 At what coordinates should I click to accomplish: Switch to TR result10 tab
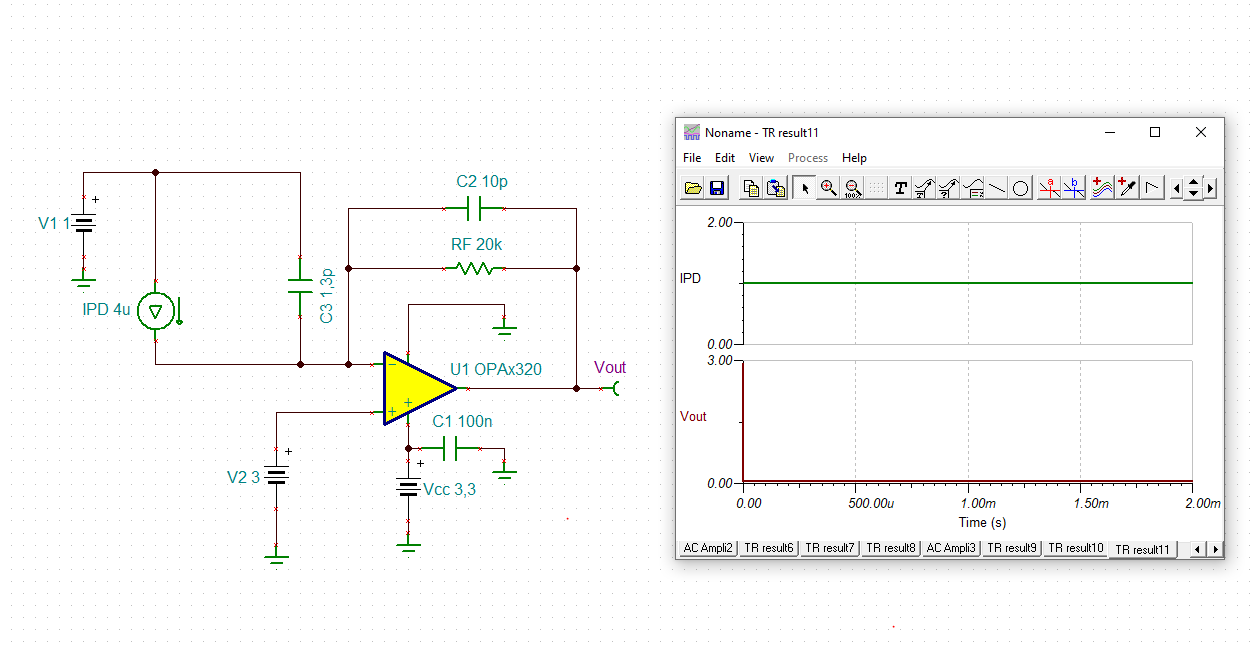point(1076,548)
